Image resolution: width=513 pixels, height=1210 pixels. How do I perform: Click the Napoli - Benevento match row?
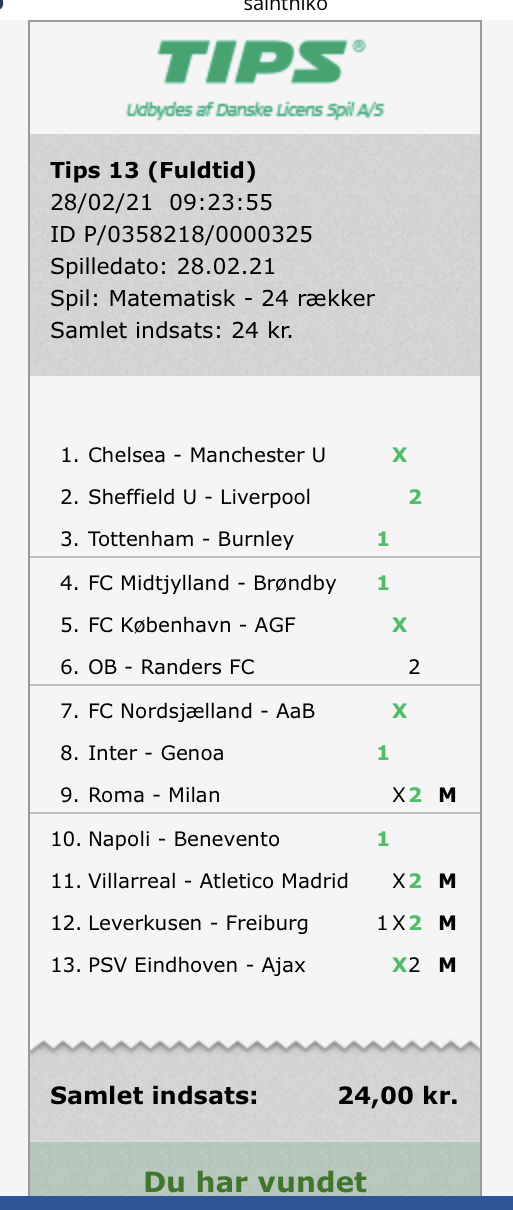coord(255,839)
